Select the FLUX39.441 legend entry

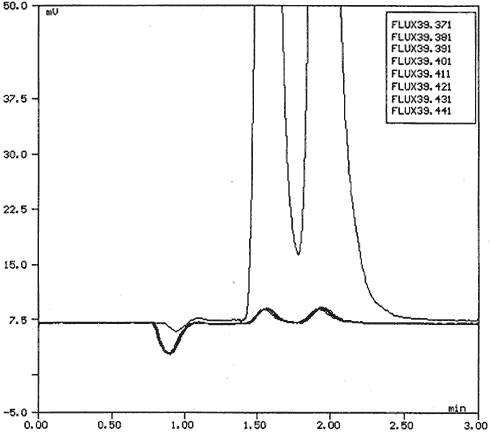(421, 111)
